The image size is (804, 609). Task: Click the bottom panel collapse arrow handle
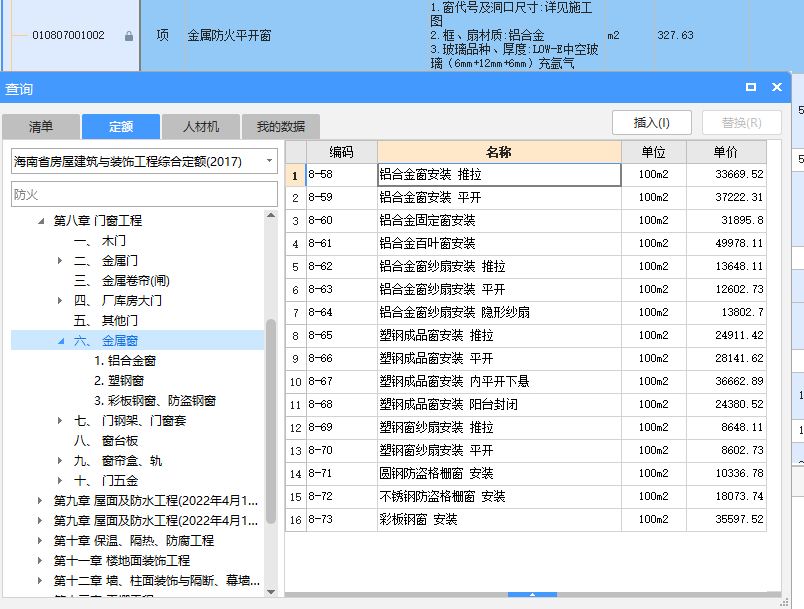pos(532,595)
